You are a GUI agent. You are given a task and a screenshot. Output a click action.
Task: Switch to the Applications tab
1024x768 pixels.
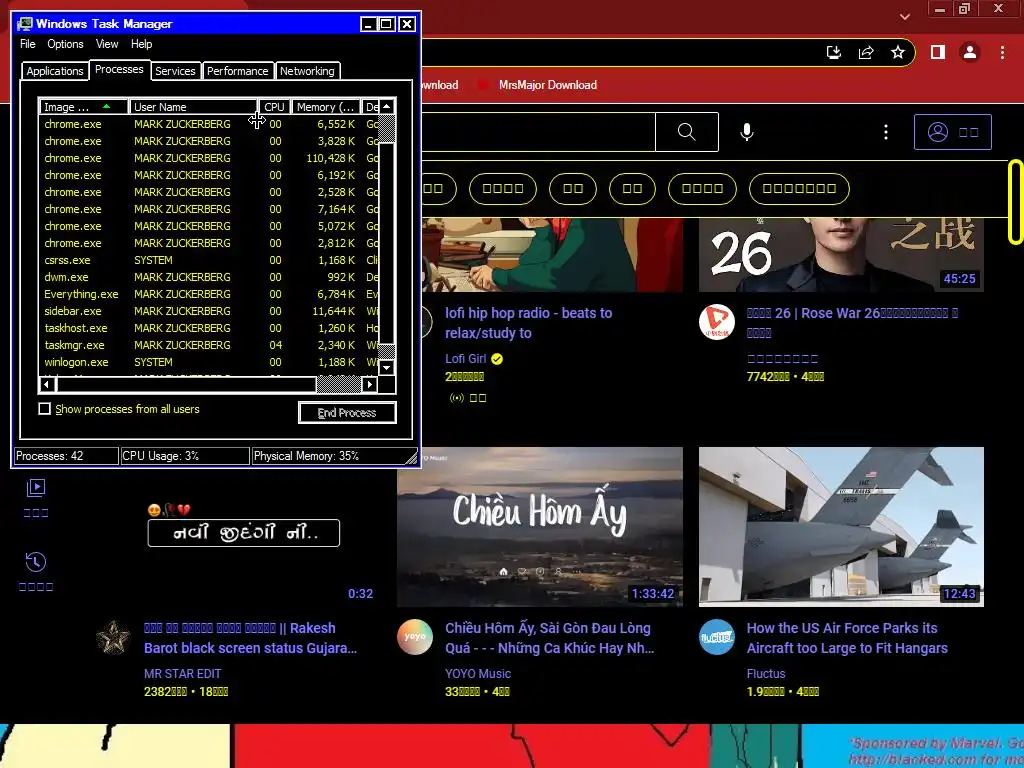coord(55,71)
